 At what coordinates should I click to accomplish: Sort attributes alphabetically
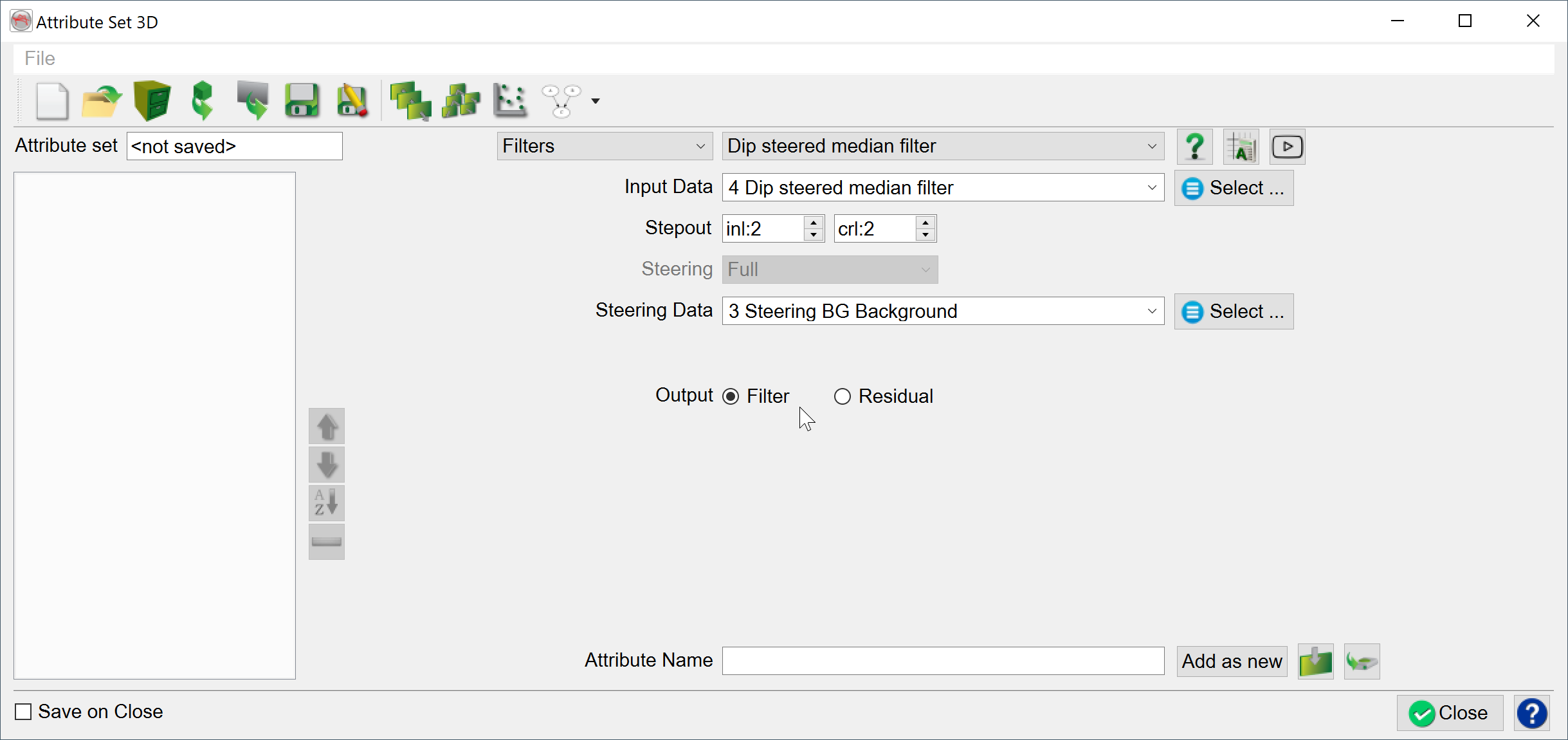(x=326, y=503)
